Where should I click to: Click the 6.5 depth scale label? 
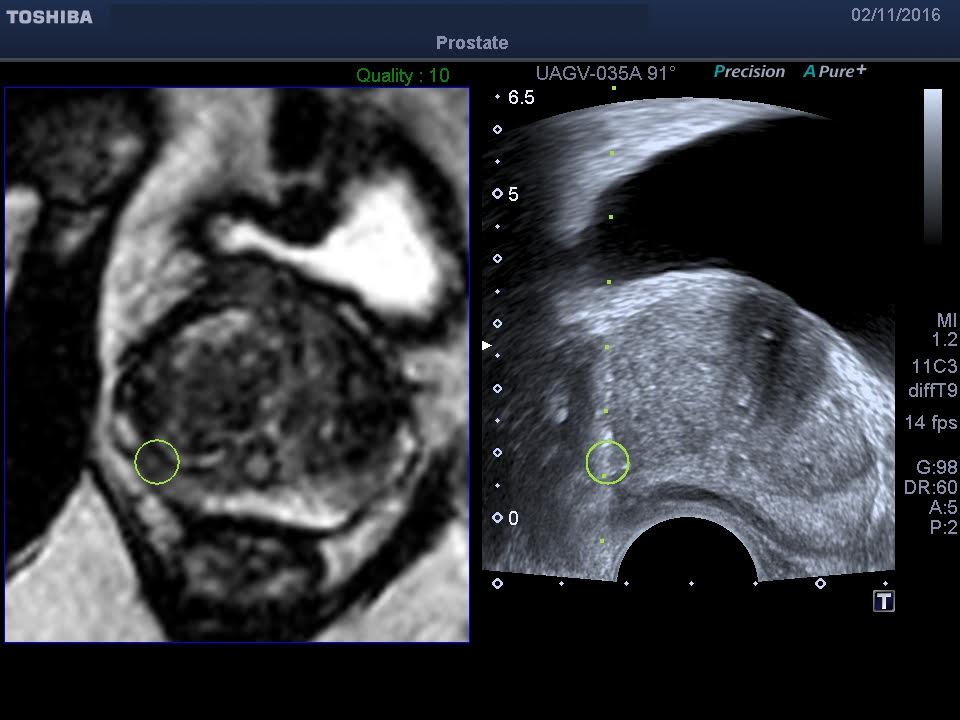[521, 98]
